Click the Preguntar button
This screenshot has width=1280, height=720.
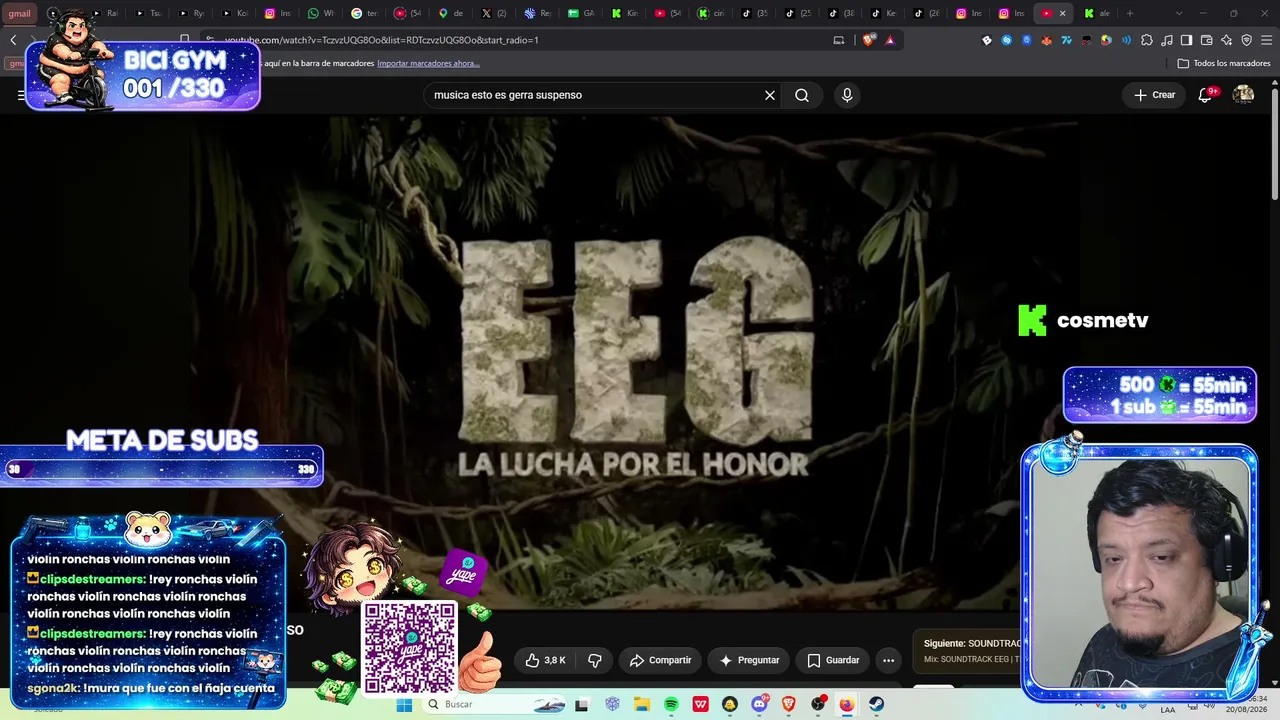(x=749, y=660)
